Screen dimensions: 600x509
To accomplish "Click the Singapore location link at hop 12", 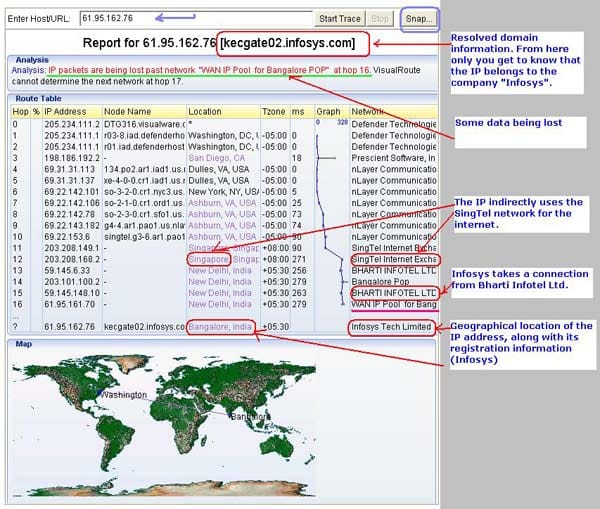I will (x=208, y=258).
